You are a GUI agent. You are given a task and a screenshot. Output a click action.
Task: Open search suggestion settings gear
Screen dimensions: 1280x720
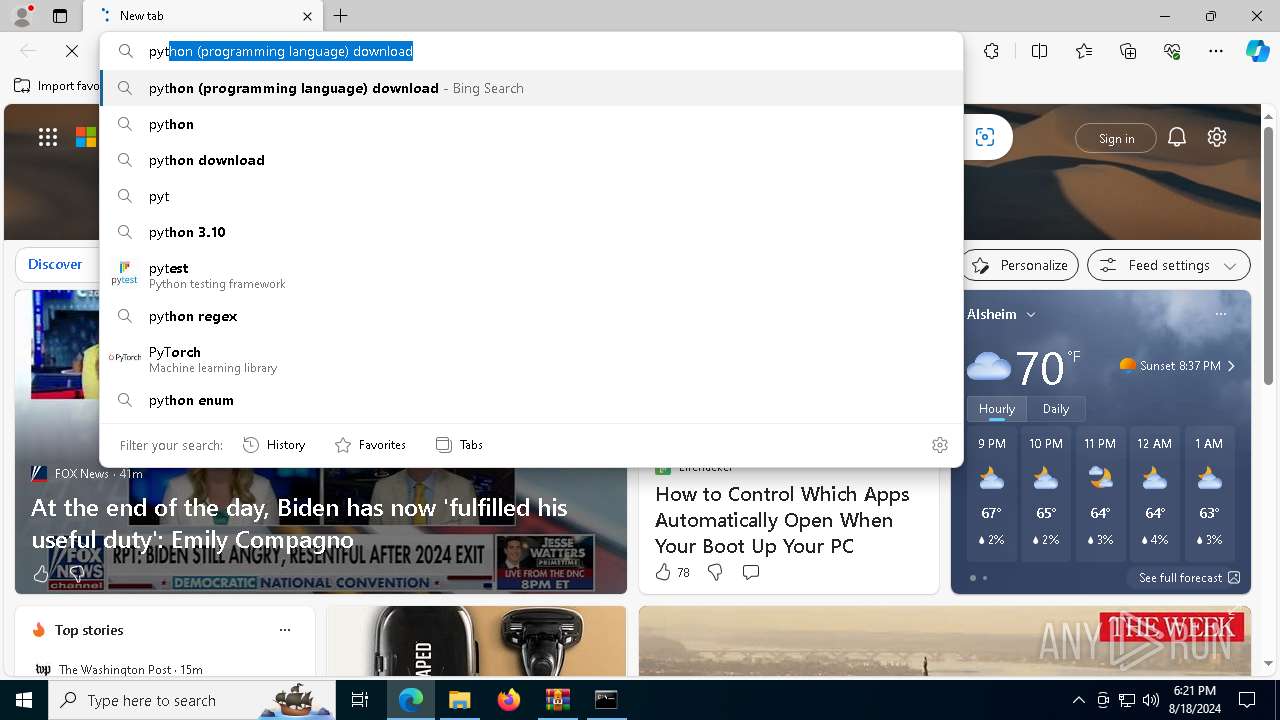940,445
